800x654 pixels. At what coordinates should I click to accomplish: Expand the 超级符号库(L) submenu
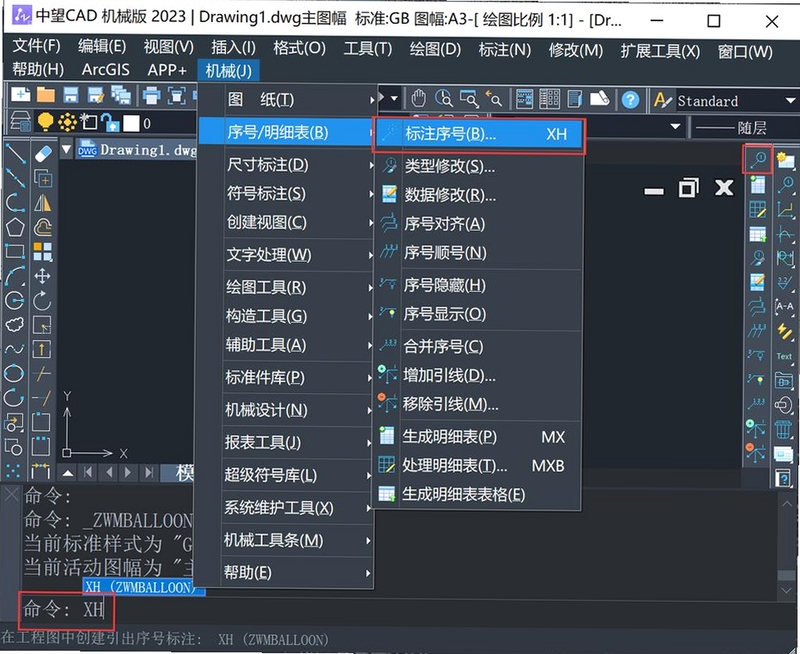click(x=297, y=475)
